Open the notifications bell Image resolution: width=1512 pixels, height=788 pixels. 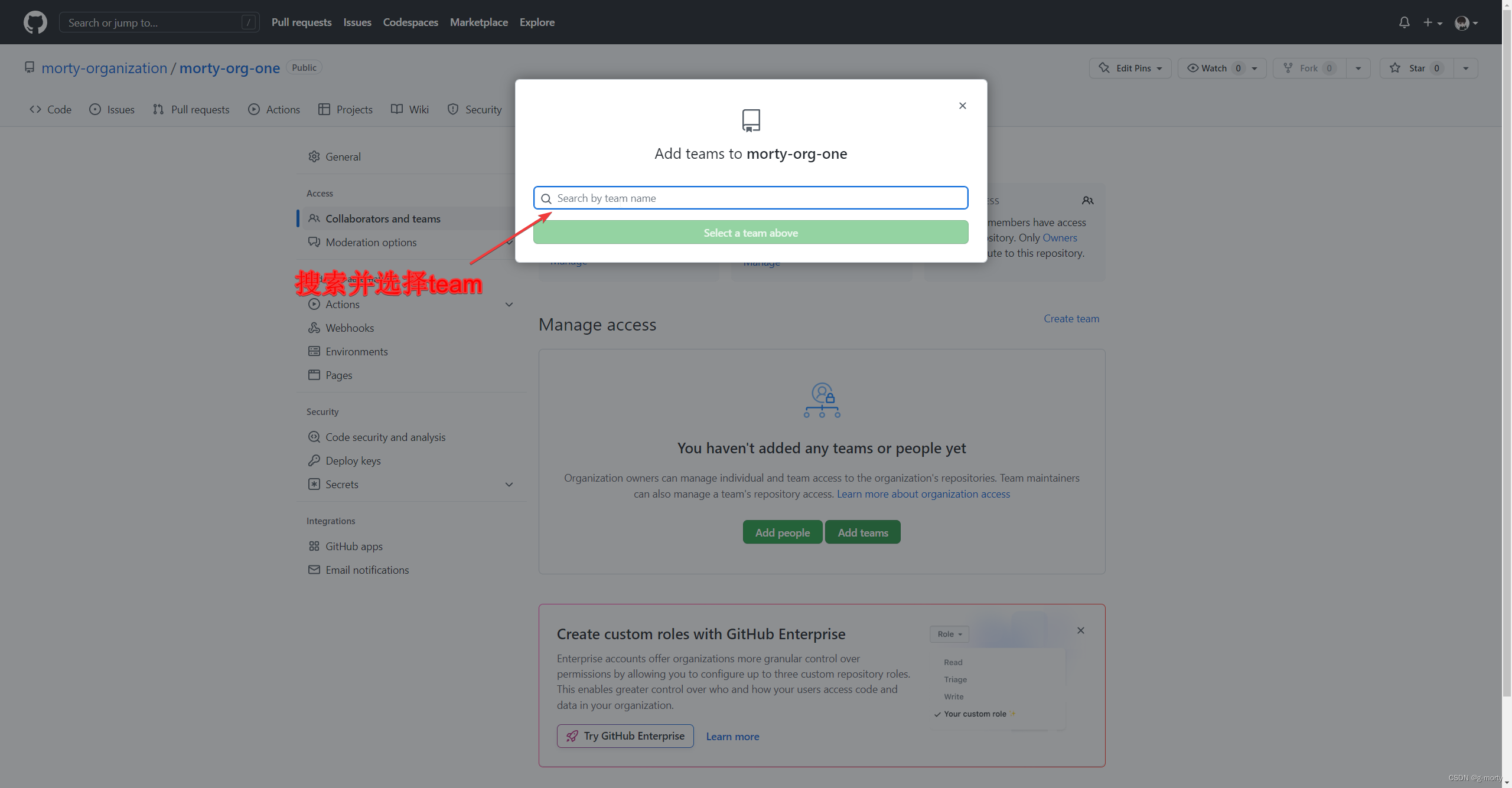[x=1405, y=22]
